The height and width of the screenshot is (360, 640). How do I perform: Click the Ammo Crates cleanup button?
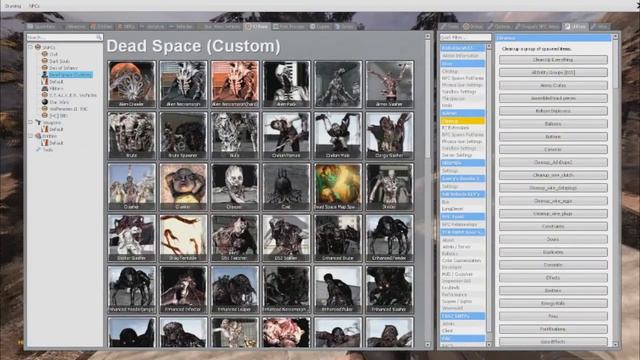coord(553,85)
